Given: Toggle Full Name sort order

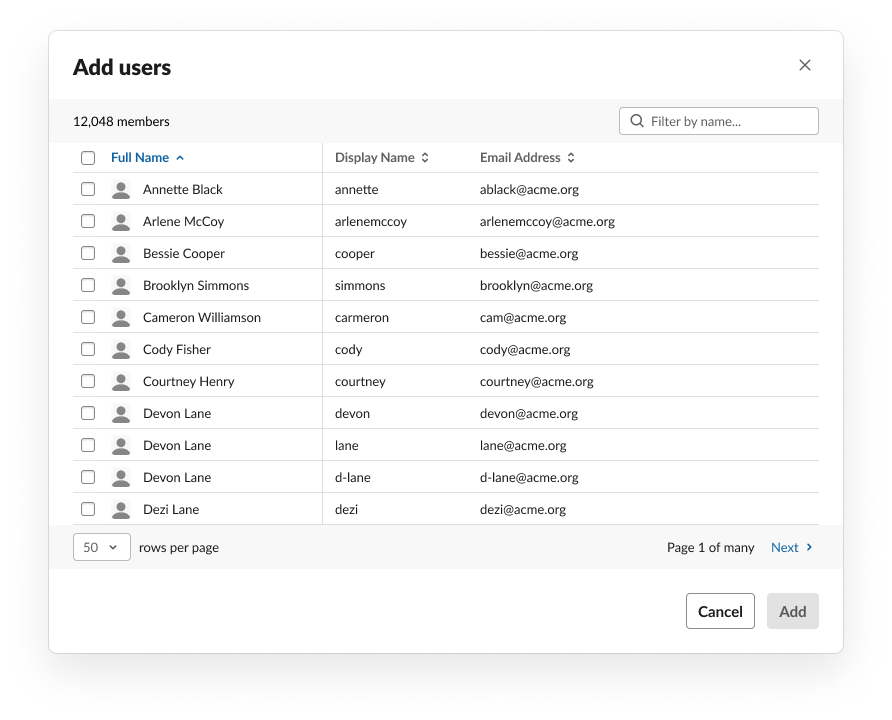Looking at the screenshot, I should coord(147,158).
